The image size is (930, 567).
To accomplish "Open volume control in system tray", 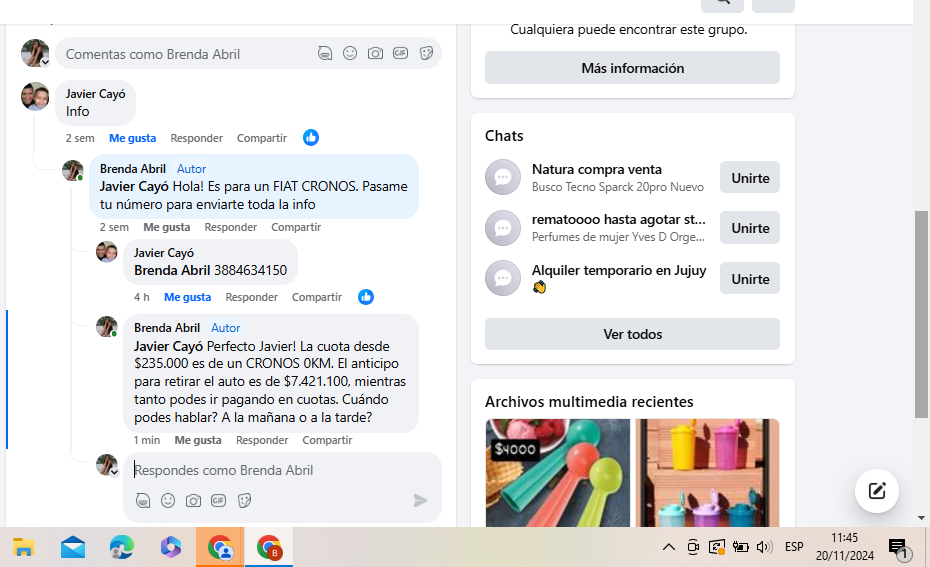I will point(765,547).
